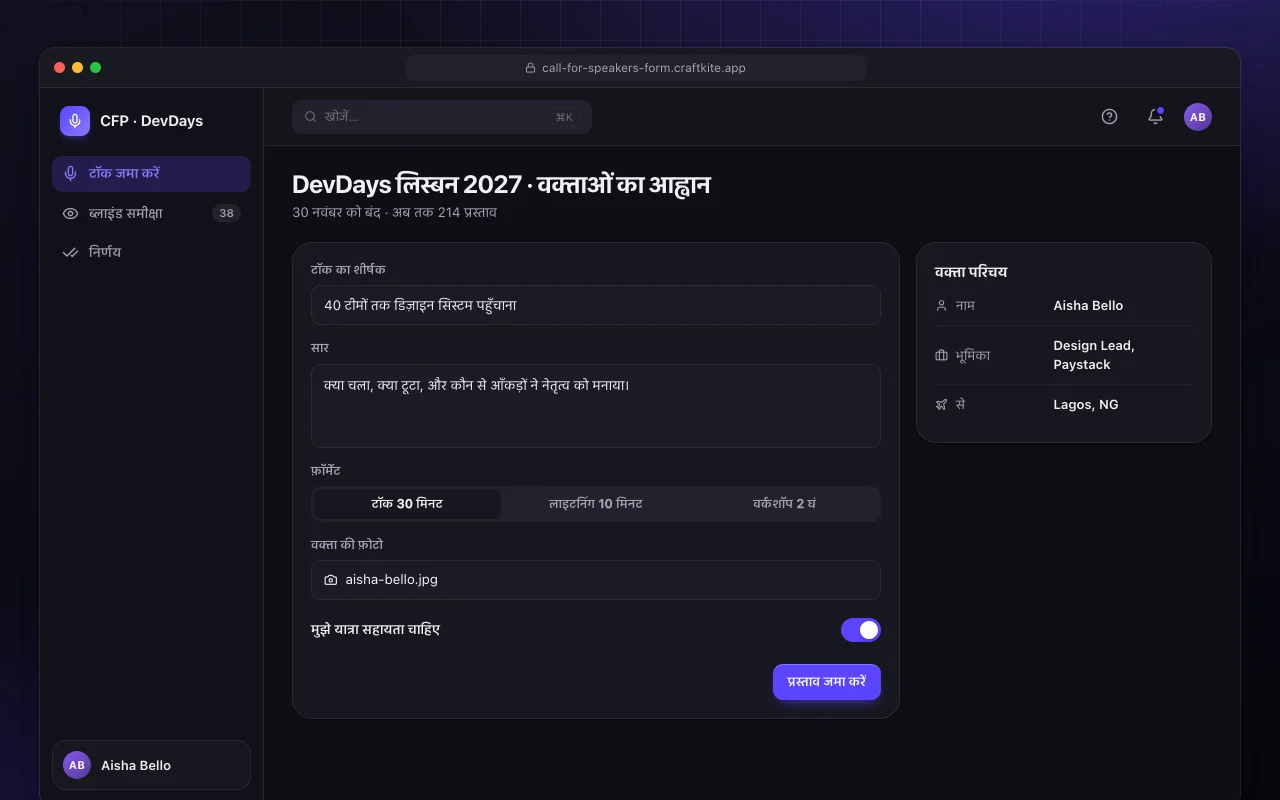Submit with the प्रस्ताव जमा करें button
This screenshot has width=1280, height=800.
click(827, 682)
